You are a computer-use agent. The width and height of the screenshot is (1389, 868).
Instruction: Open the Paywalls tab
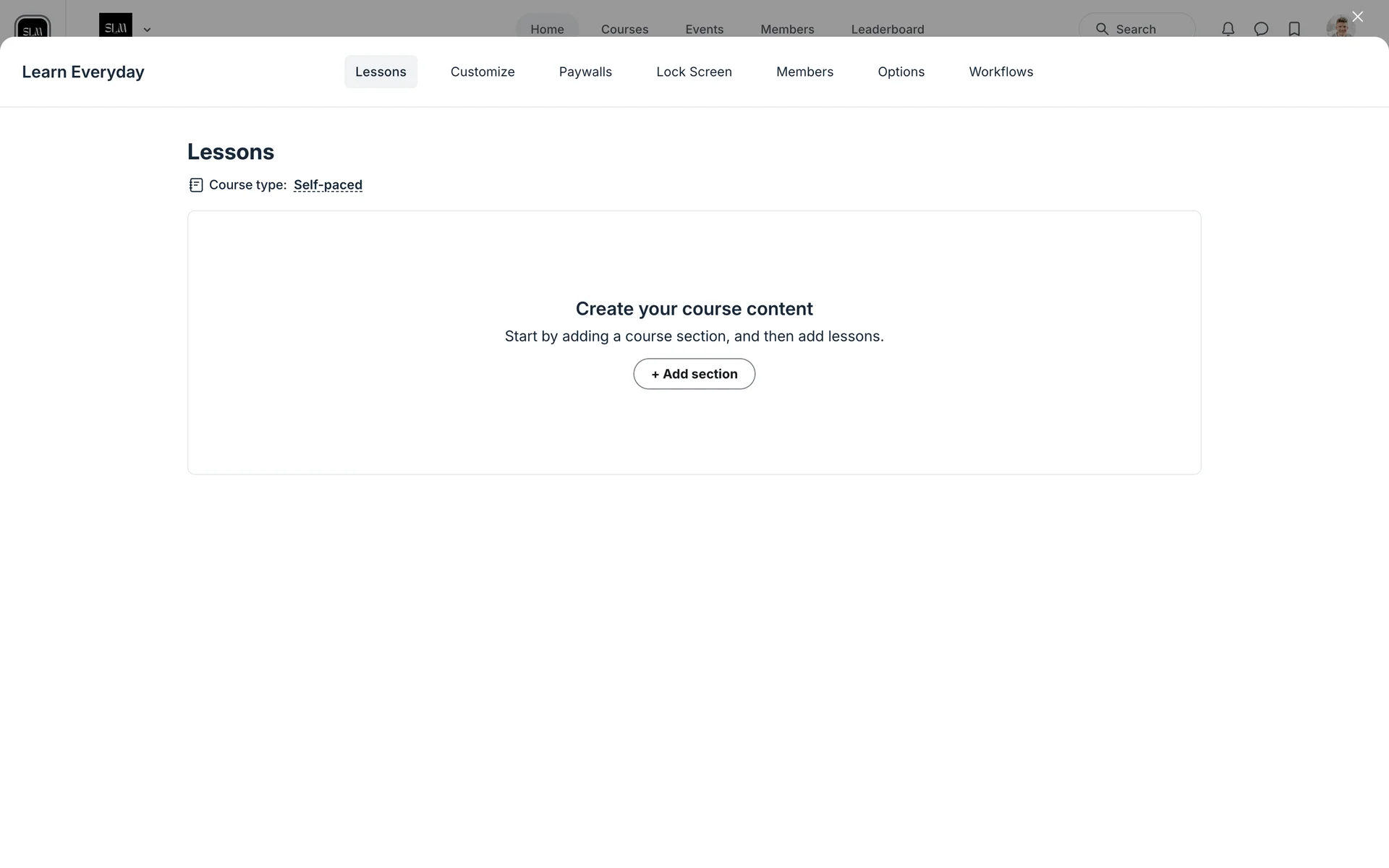point(585,72)
